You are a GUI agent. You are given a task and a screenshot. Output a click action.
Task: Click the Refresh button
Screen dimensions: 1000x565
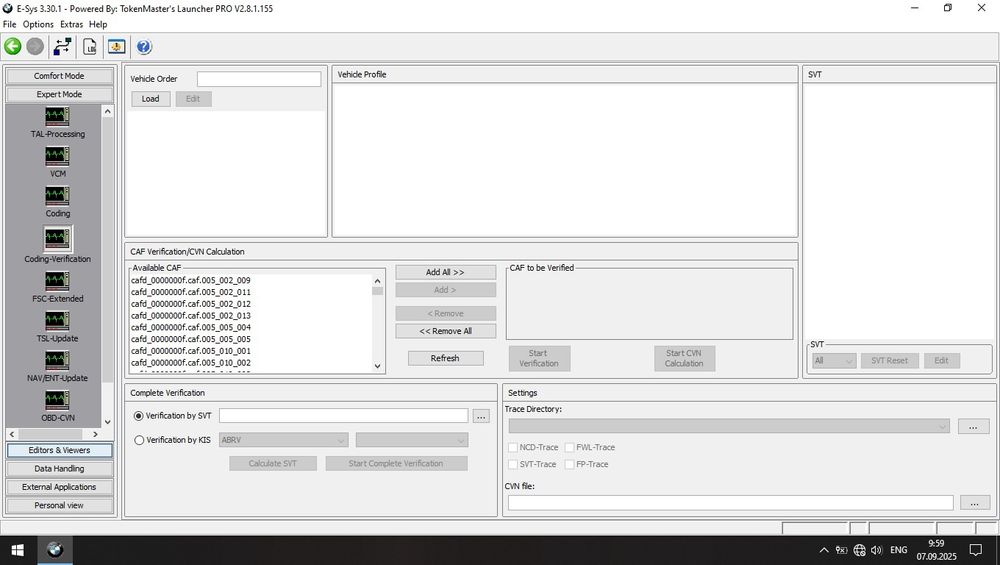coord(445,358)
